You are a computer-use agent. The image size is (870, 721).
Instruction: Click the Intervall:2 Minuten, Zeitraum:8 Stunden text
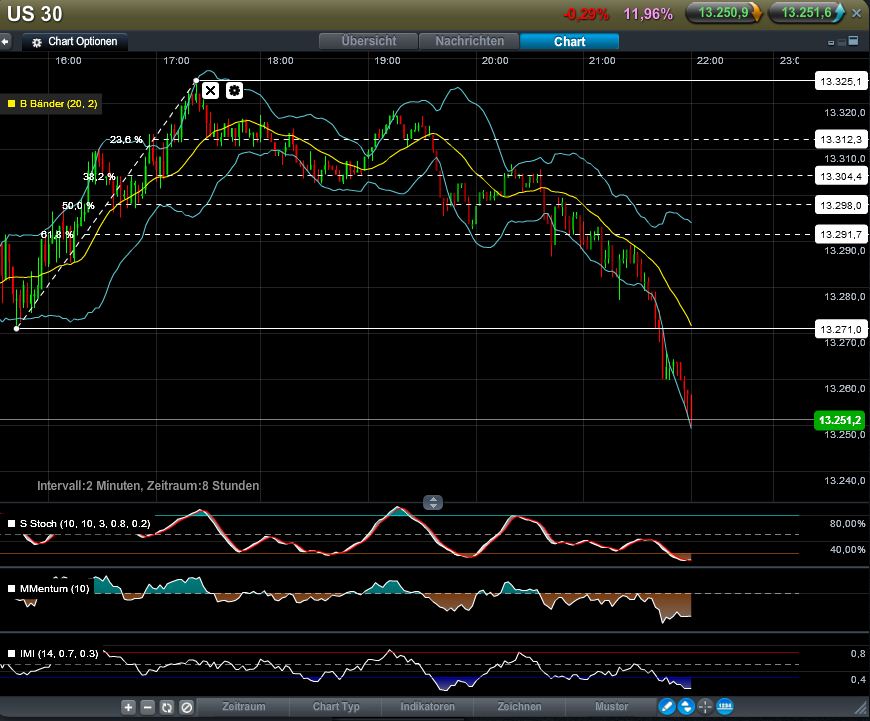coord(148,486)
